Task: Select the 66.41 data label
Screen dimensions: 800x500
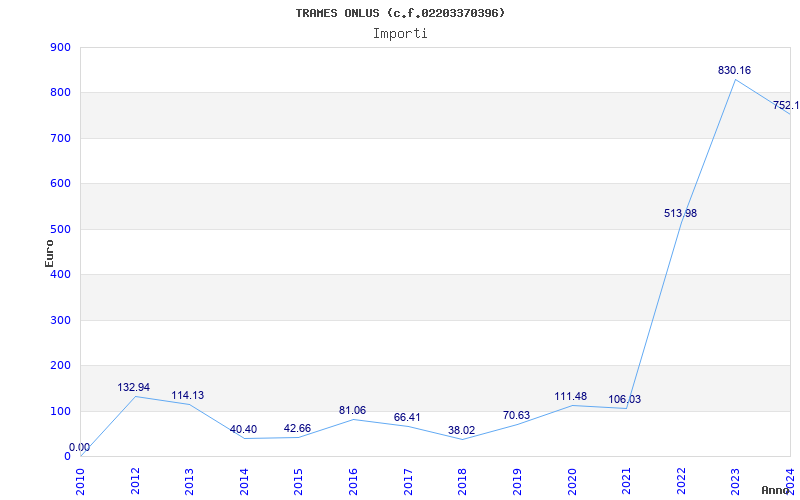Action: [407, 418]
